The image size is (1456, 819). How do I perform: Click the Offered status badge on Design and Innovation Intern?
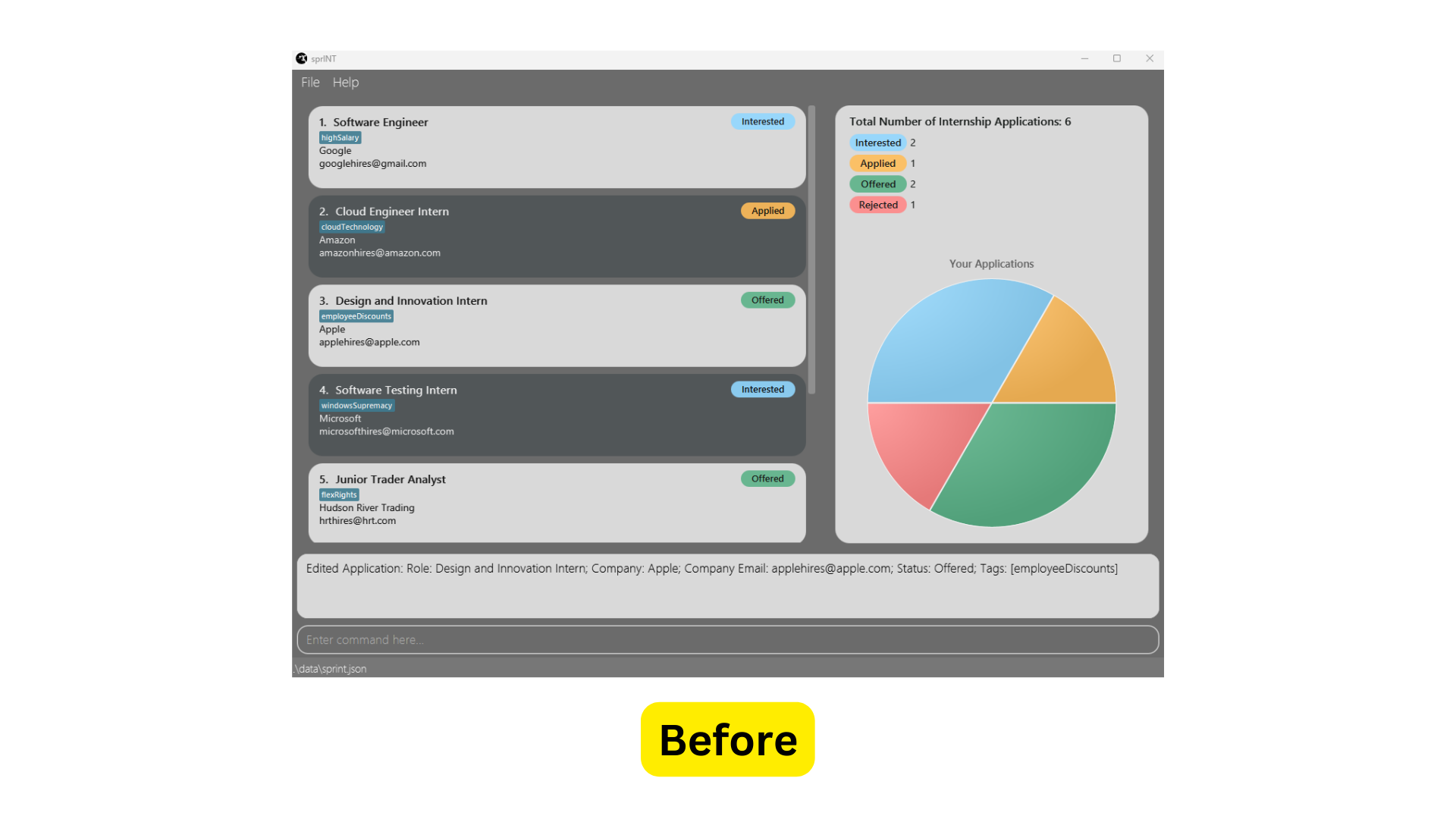coord(767,300)
